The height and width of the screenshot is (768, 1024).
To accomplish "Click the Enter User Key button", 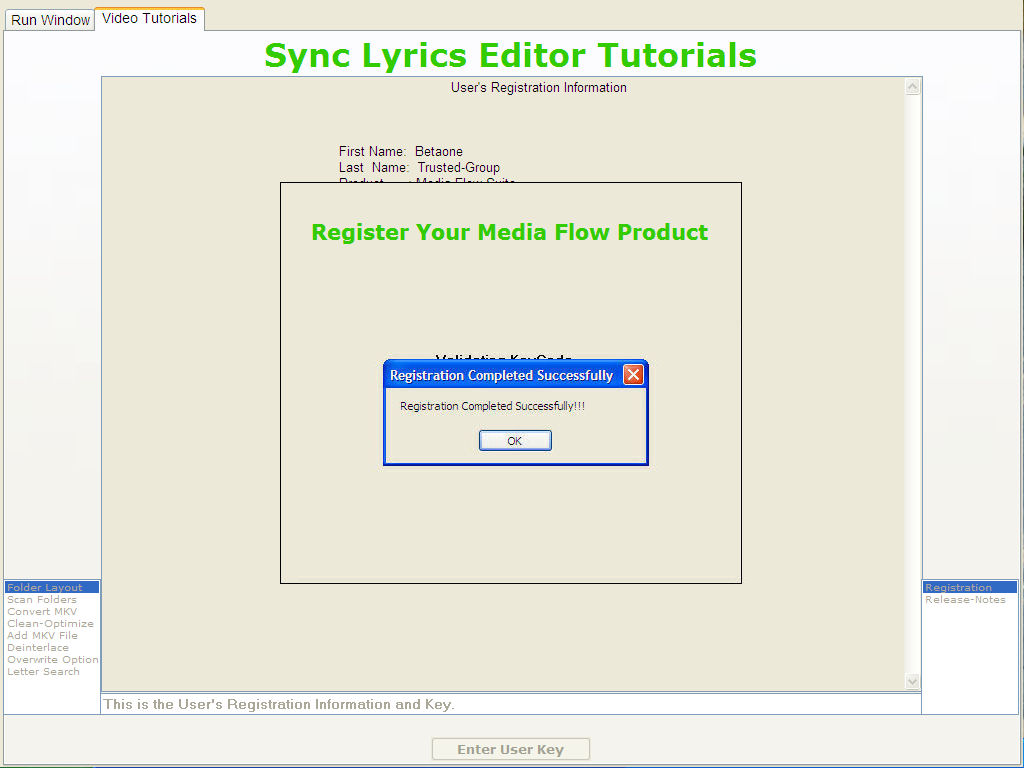I will tap(511, 749).
